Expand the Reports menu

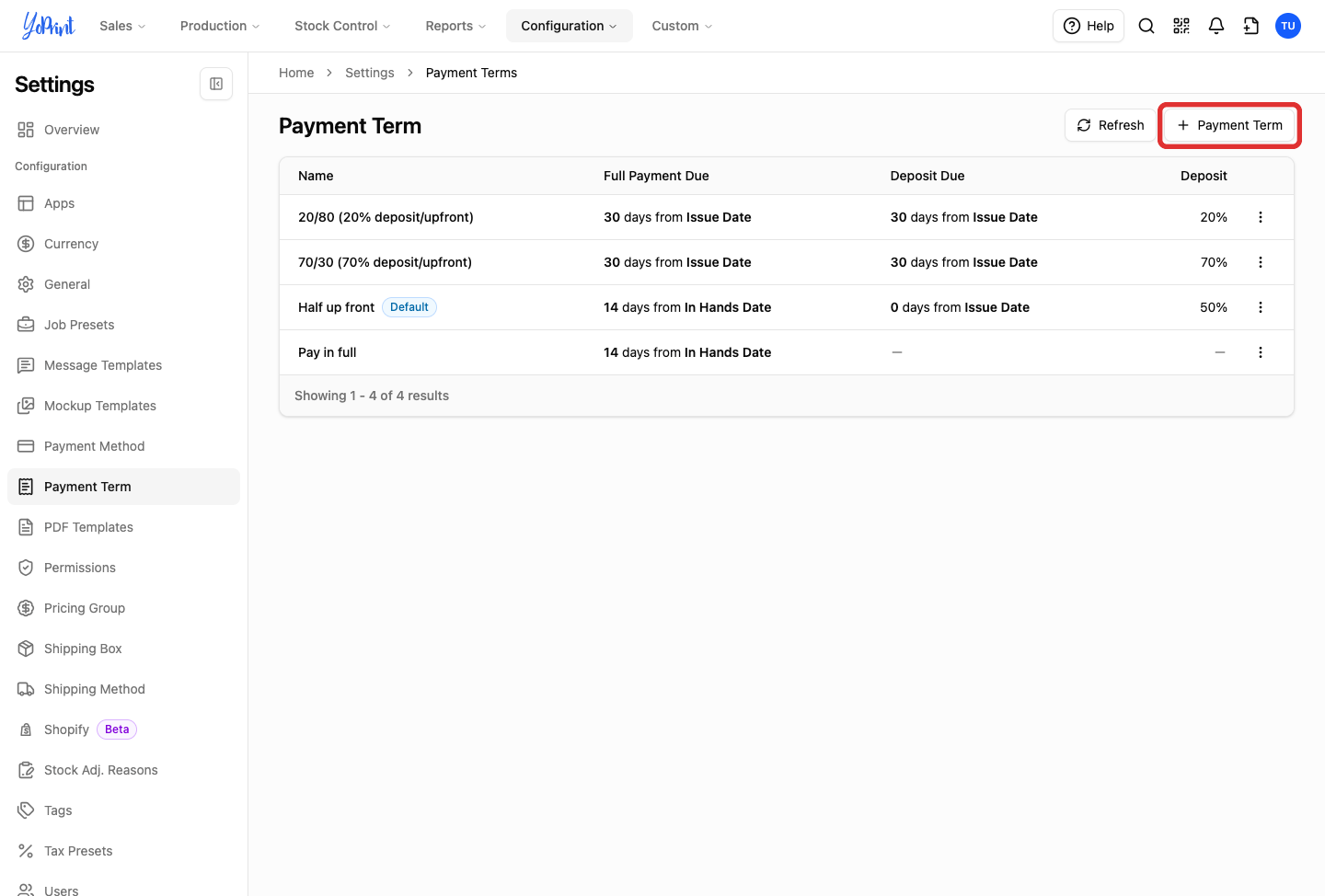tap(455, 26)
